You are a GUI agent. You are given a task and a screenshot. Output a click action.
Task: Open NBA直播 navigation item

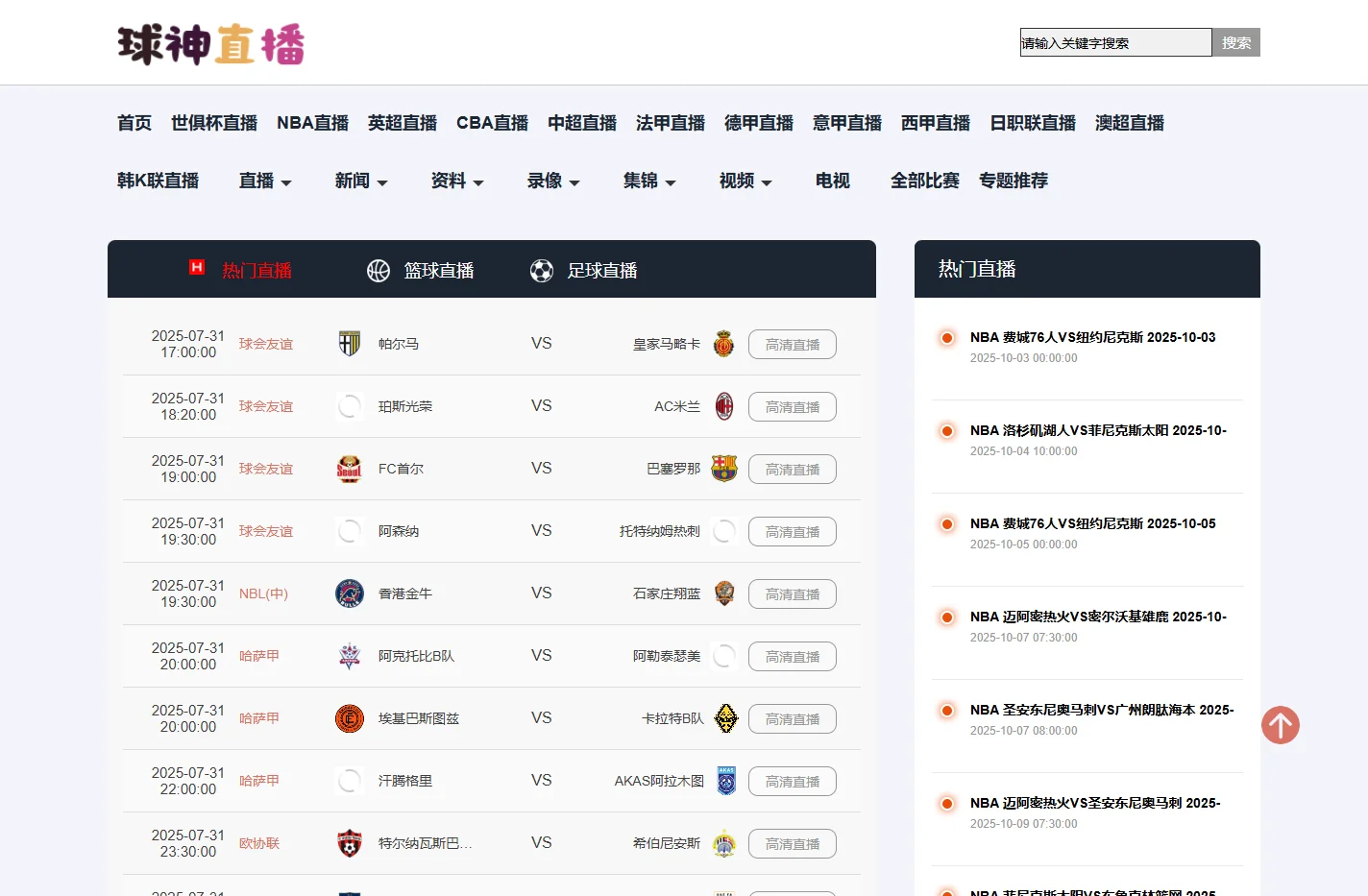pos(313,123)
